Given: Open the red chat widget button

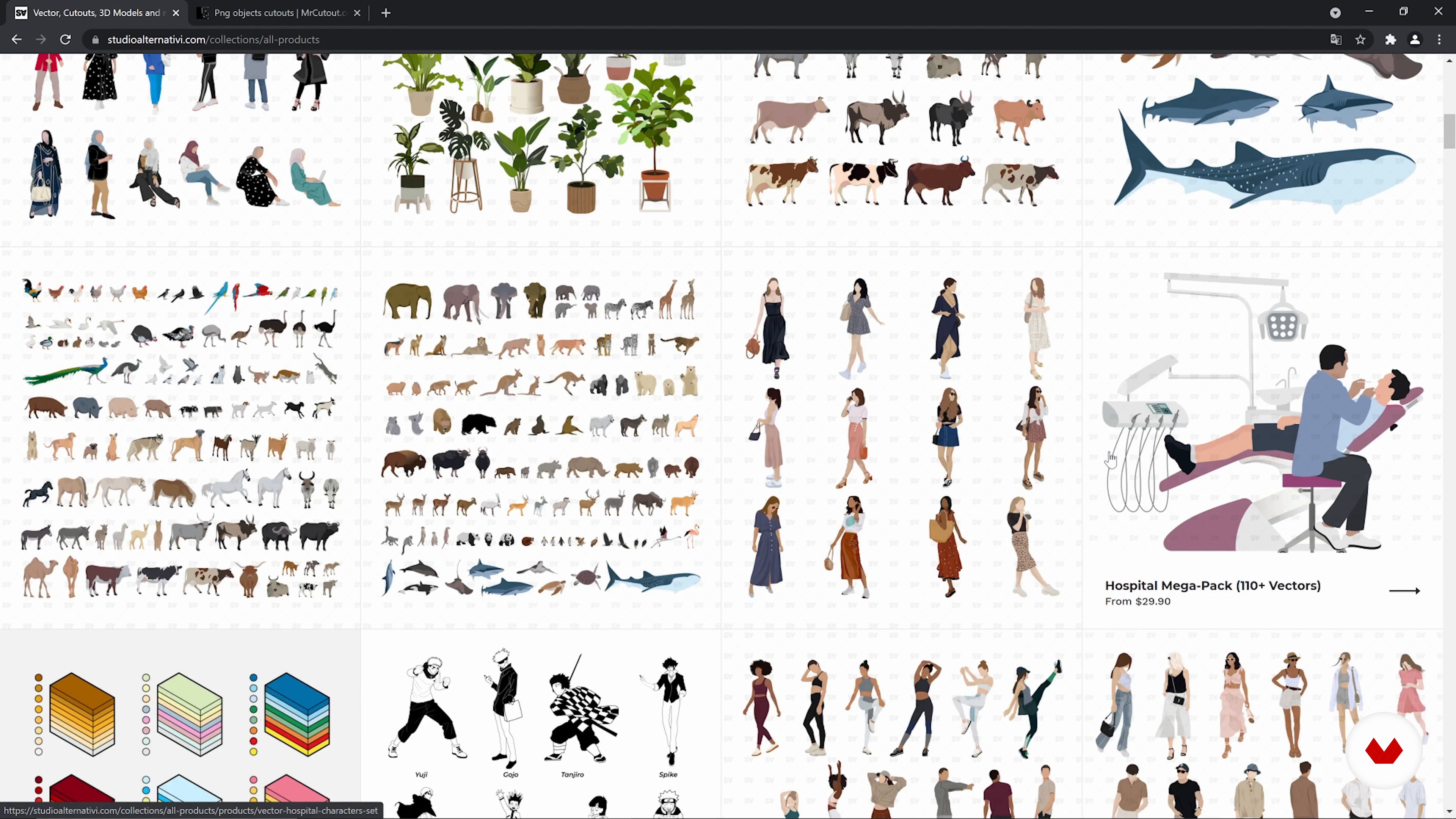Looking at the screenshot, I should tap(1384, 751).
